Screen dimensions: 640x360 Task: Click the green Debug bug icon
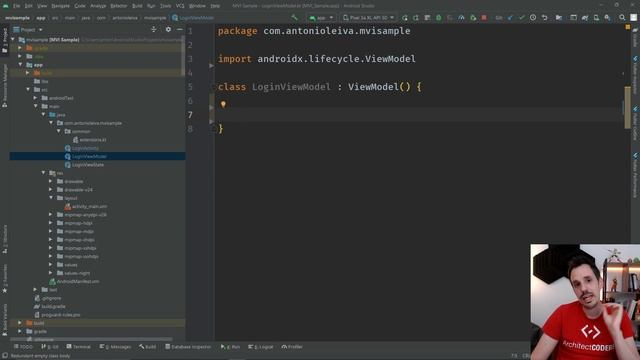439,18
